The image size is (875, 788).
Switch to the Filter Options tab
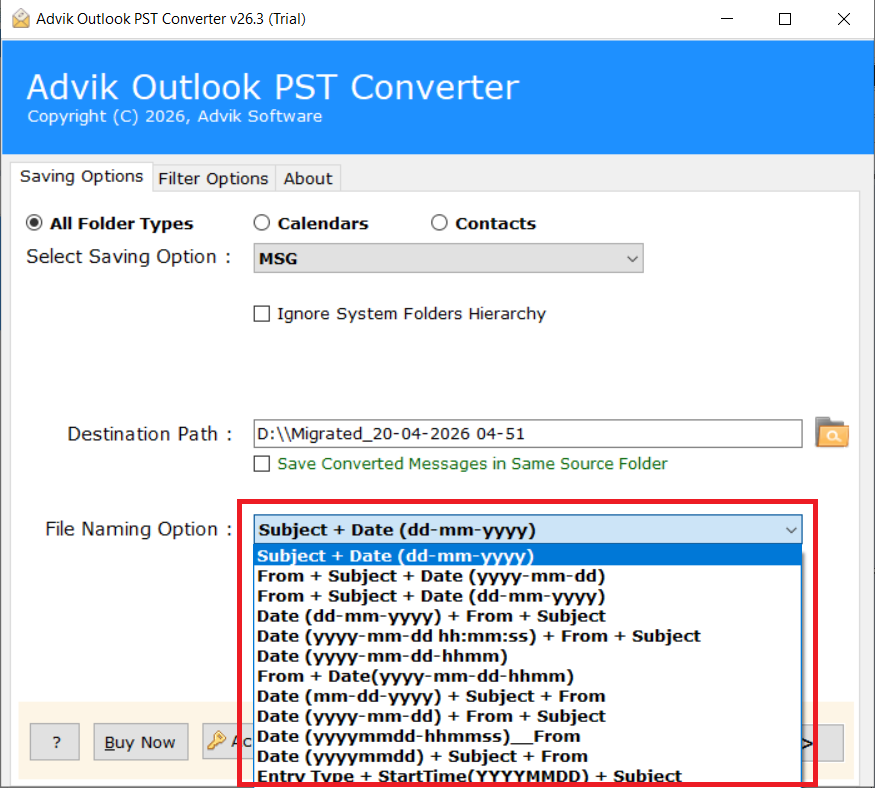click(213, 178)
